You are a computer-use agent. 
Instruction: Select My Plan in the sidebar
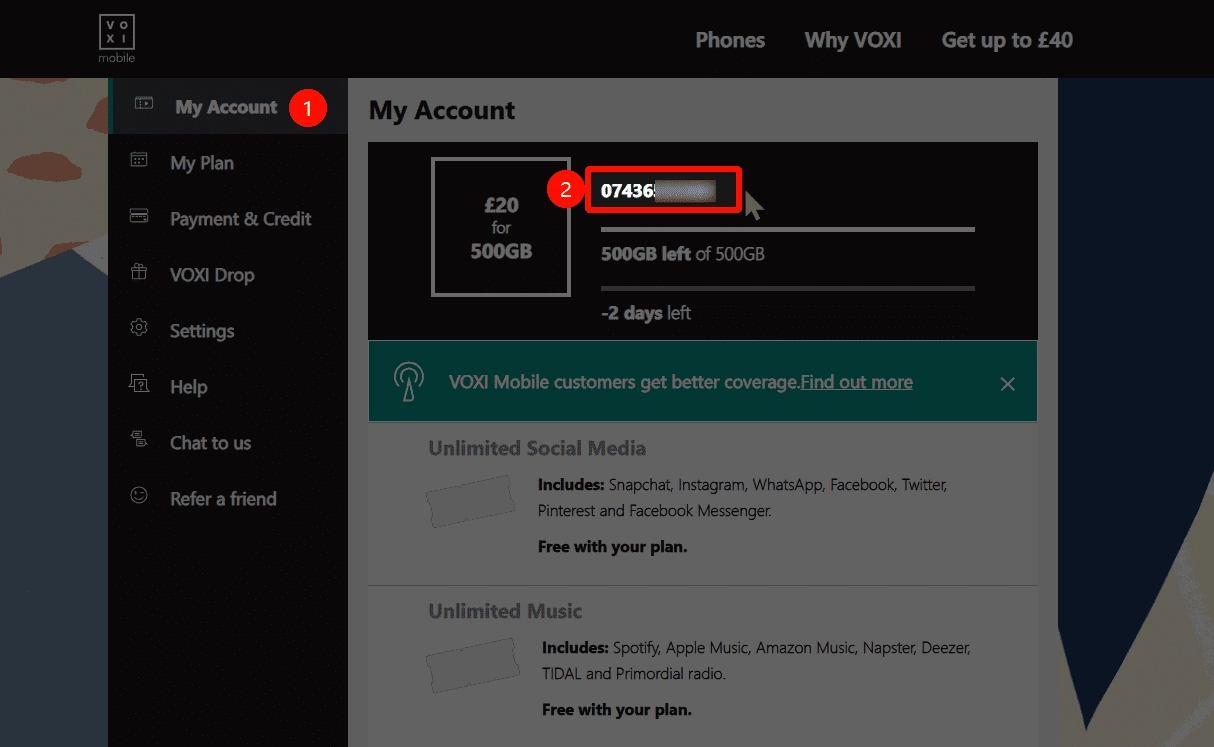[202, 163]
